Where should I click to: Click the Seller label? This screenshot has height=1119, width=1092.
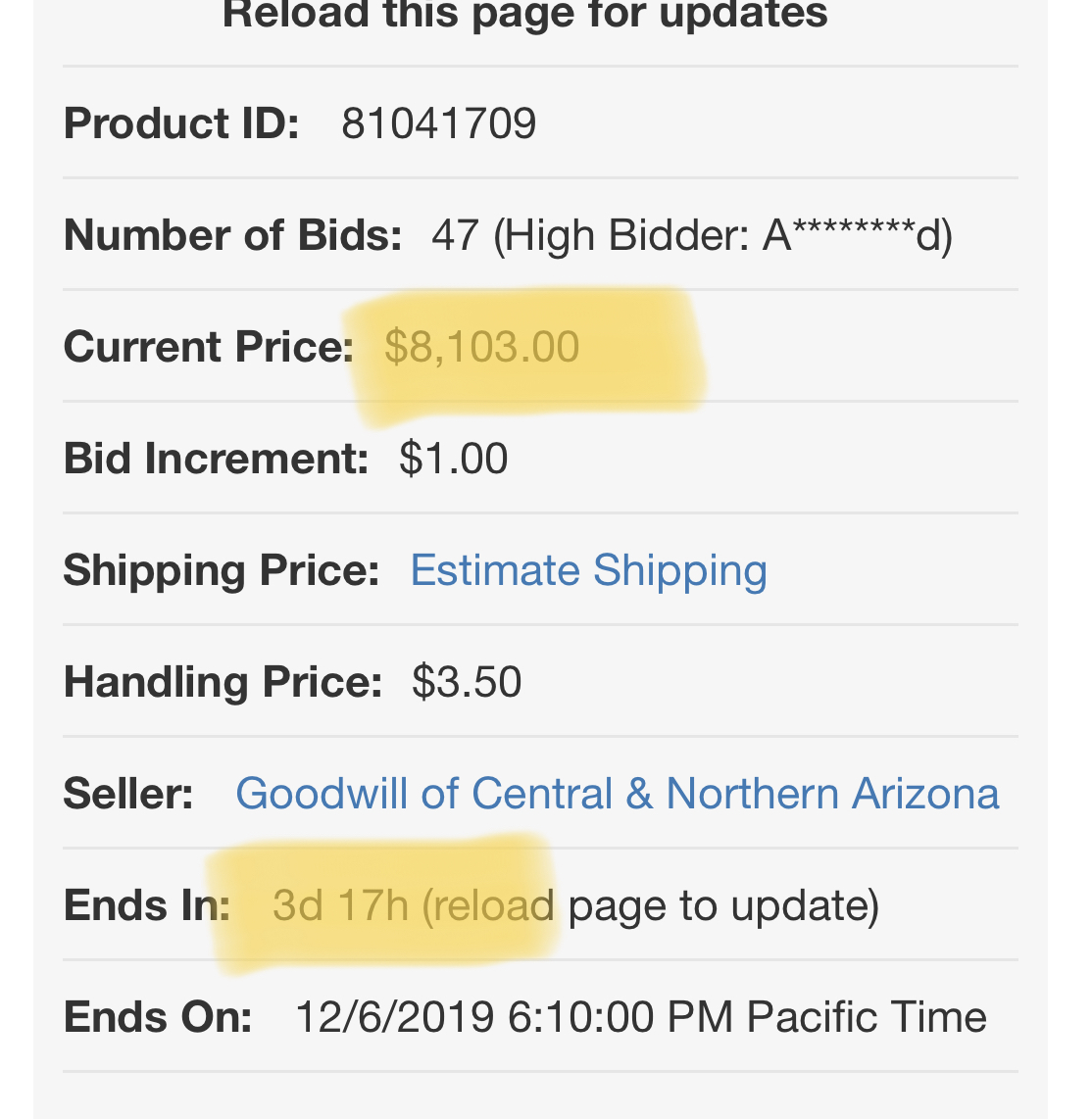point(128,794)
